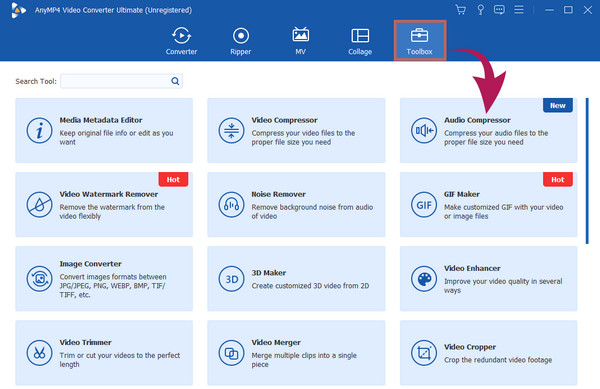Viewport: 600px width, 389px height.
Task: Click 'Crop the redundant video footage' text
Action: [x=498, y=360]
